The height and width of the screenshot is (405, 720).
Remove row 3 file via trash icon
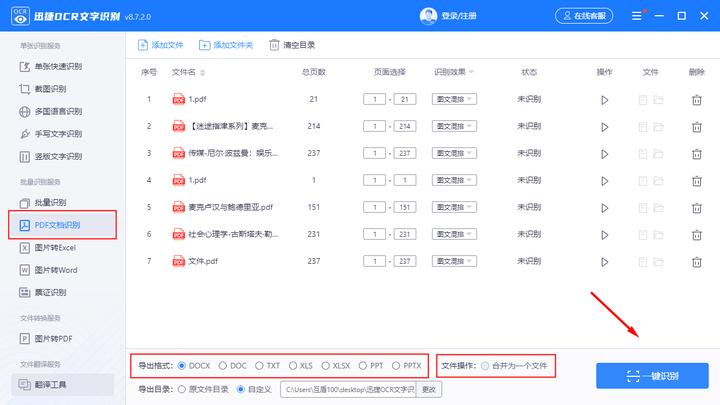point(697,154)
